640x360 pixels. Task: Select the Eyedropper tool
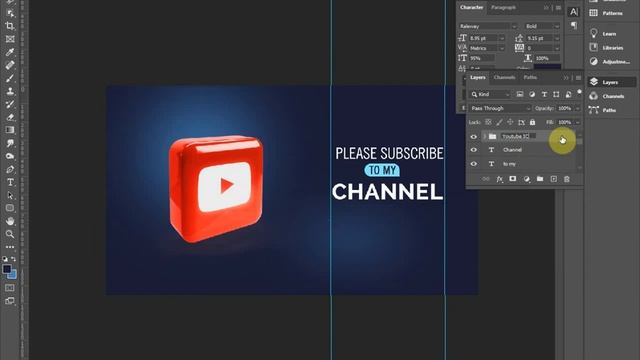10,52
